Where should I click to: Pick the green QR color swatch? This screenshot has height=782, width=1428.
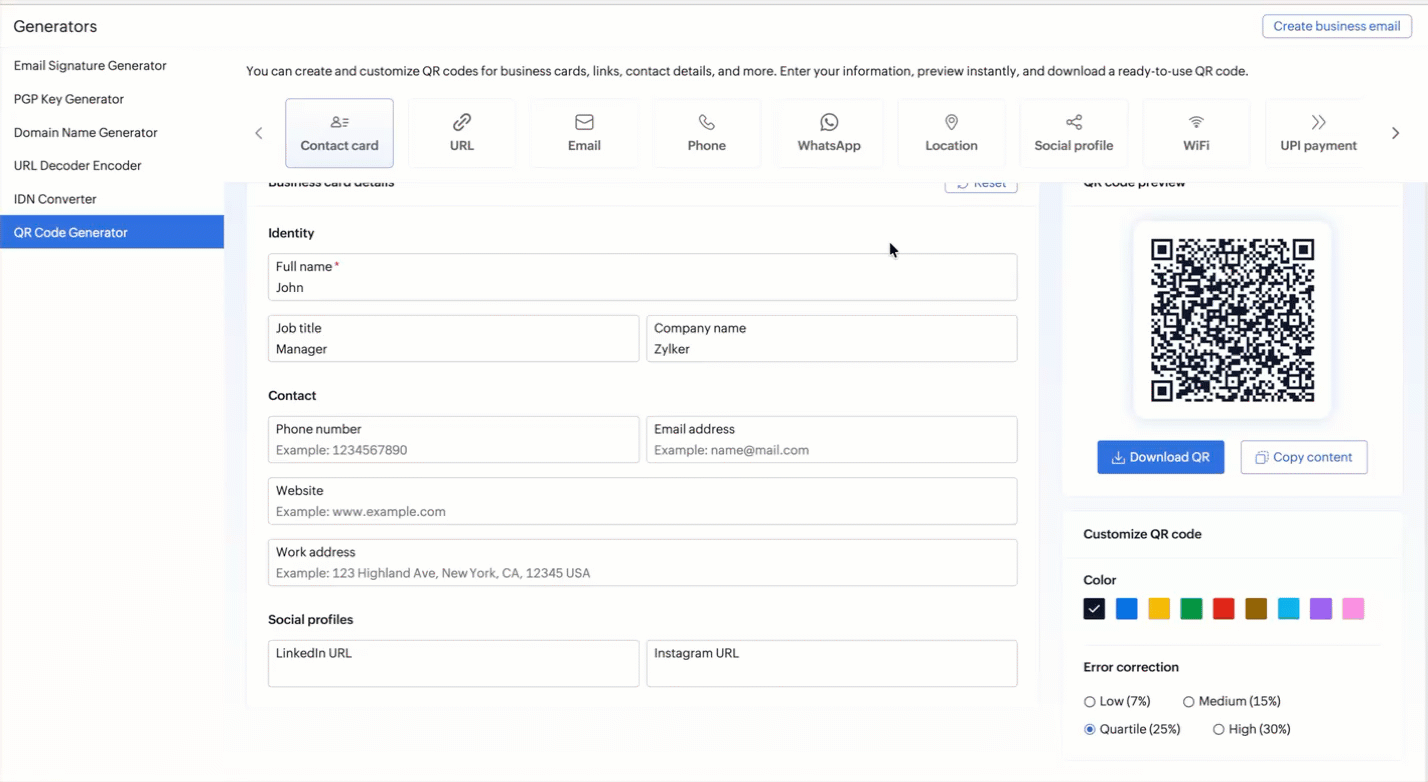click(x=1191, y=609)
